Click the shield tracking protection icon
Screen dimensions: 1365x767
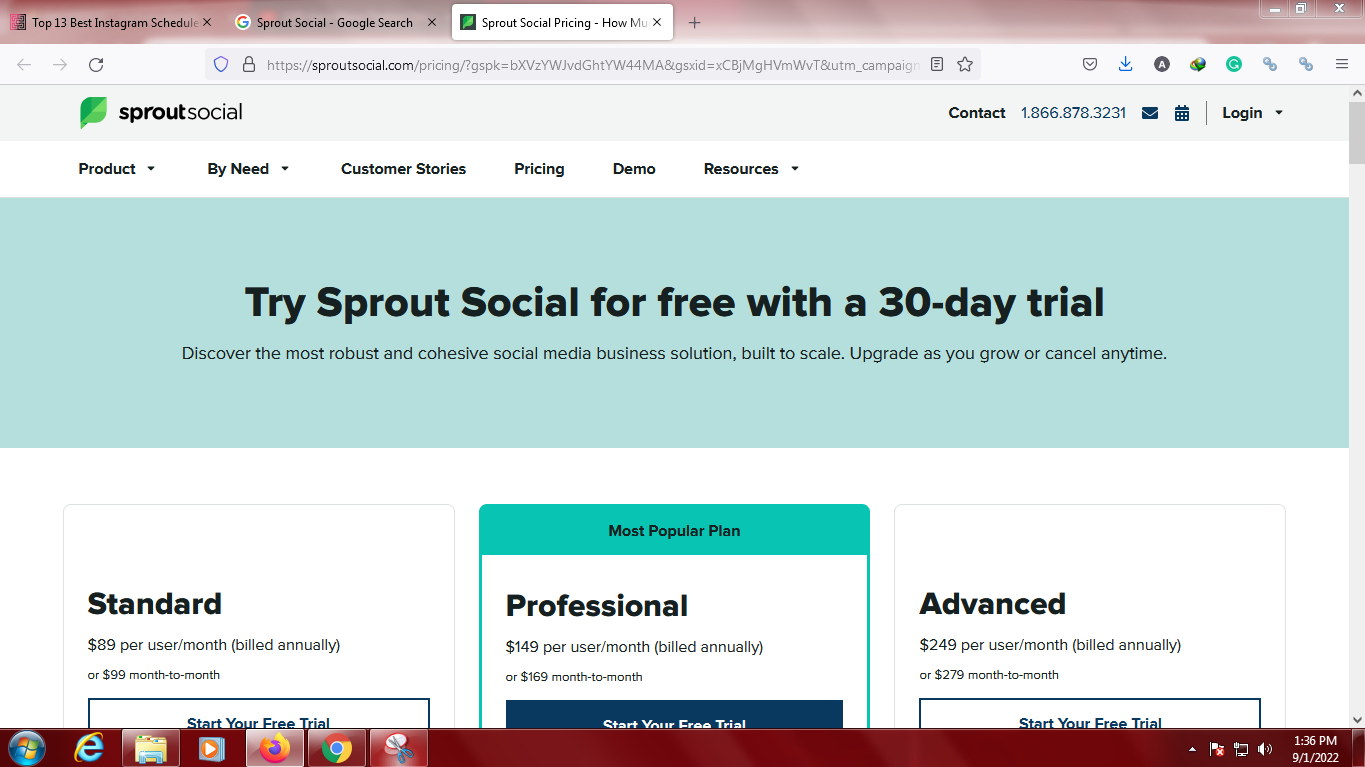(x=221, y=64)
